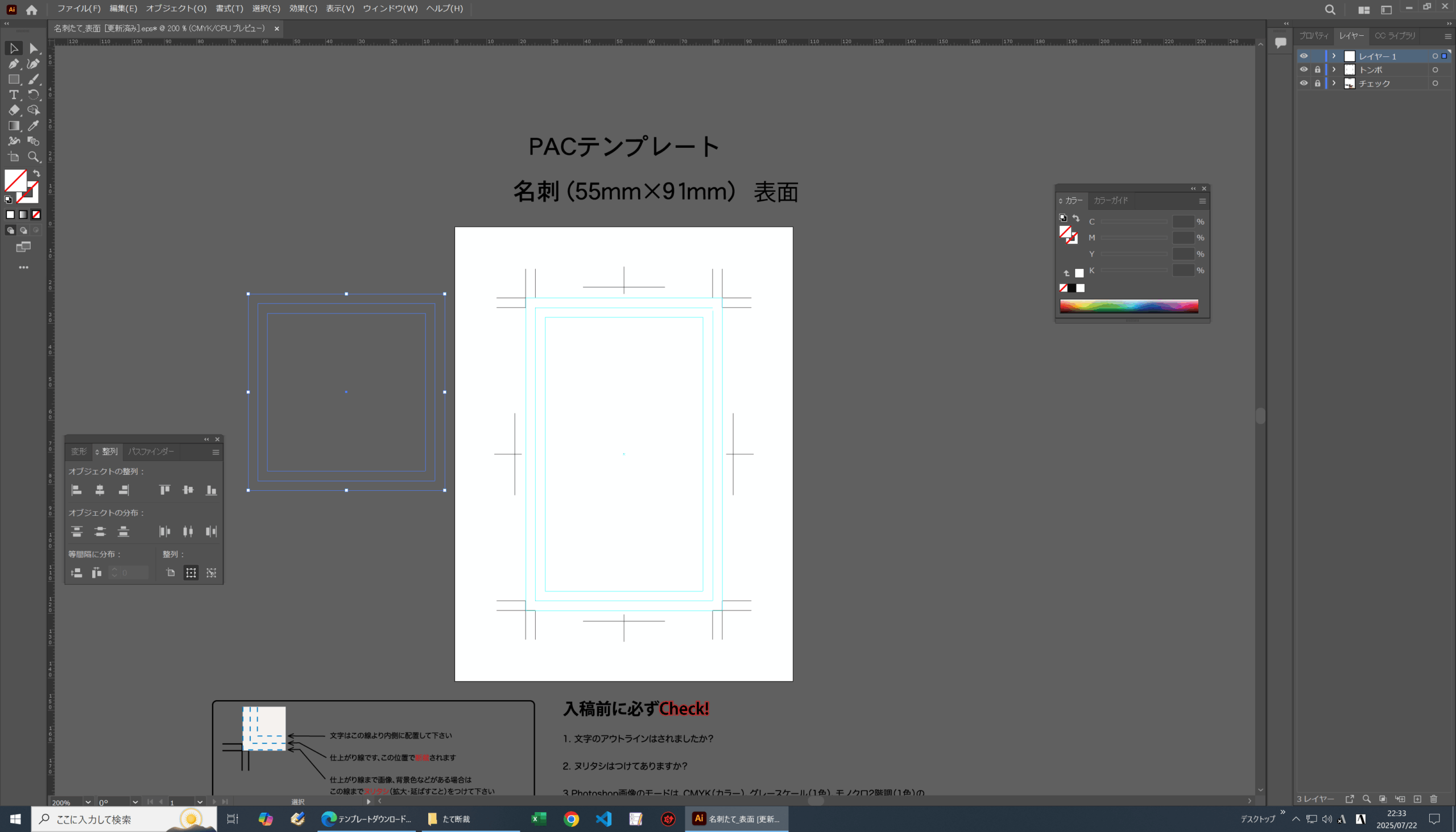
Task: Expand the レイヤー 1 layer
Action: coord(1334,56)
